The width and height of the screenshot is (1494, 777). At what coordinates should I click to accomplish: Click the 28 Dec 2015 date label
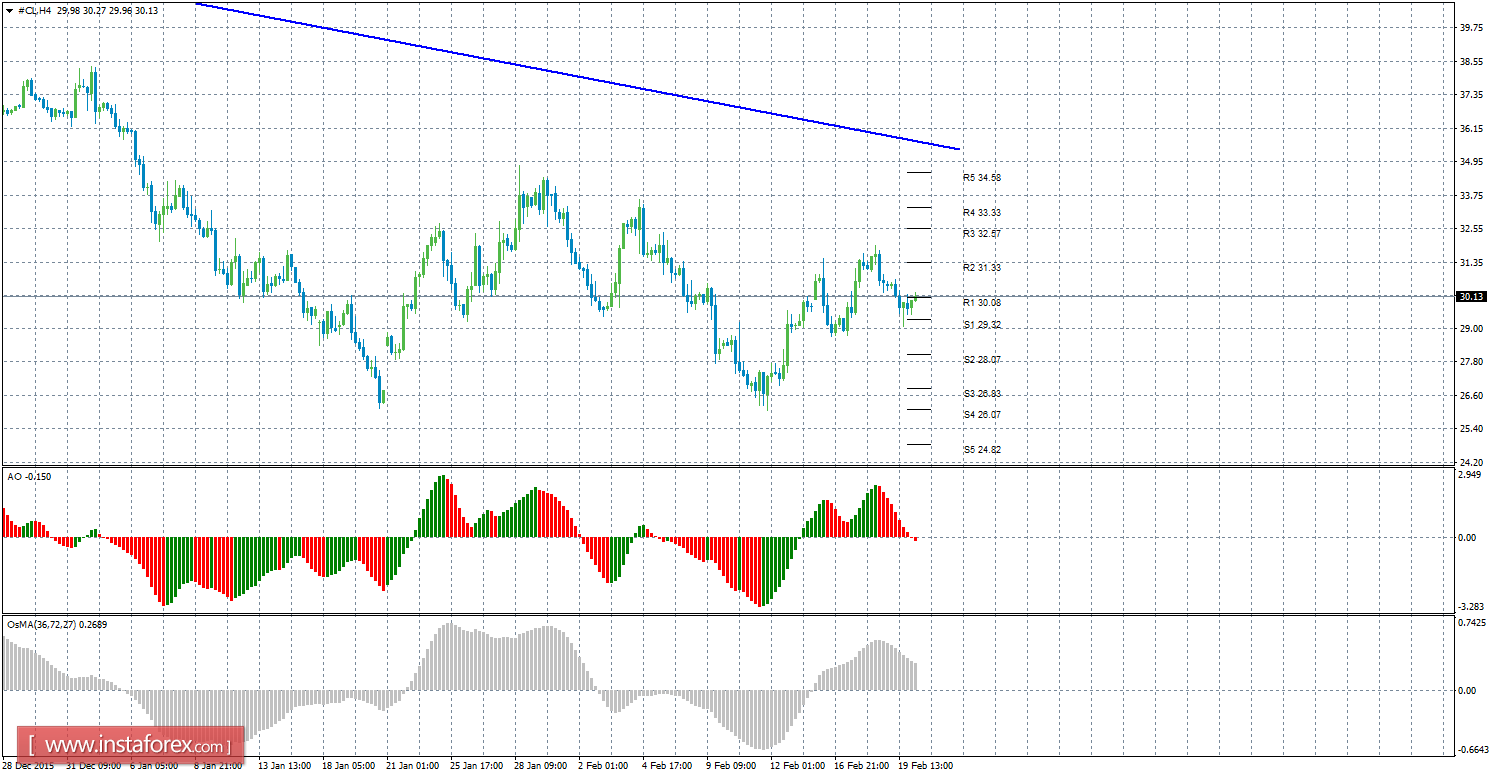30,767
